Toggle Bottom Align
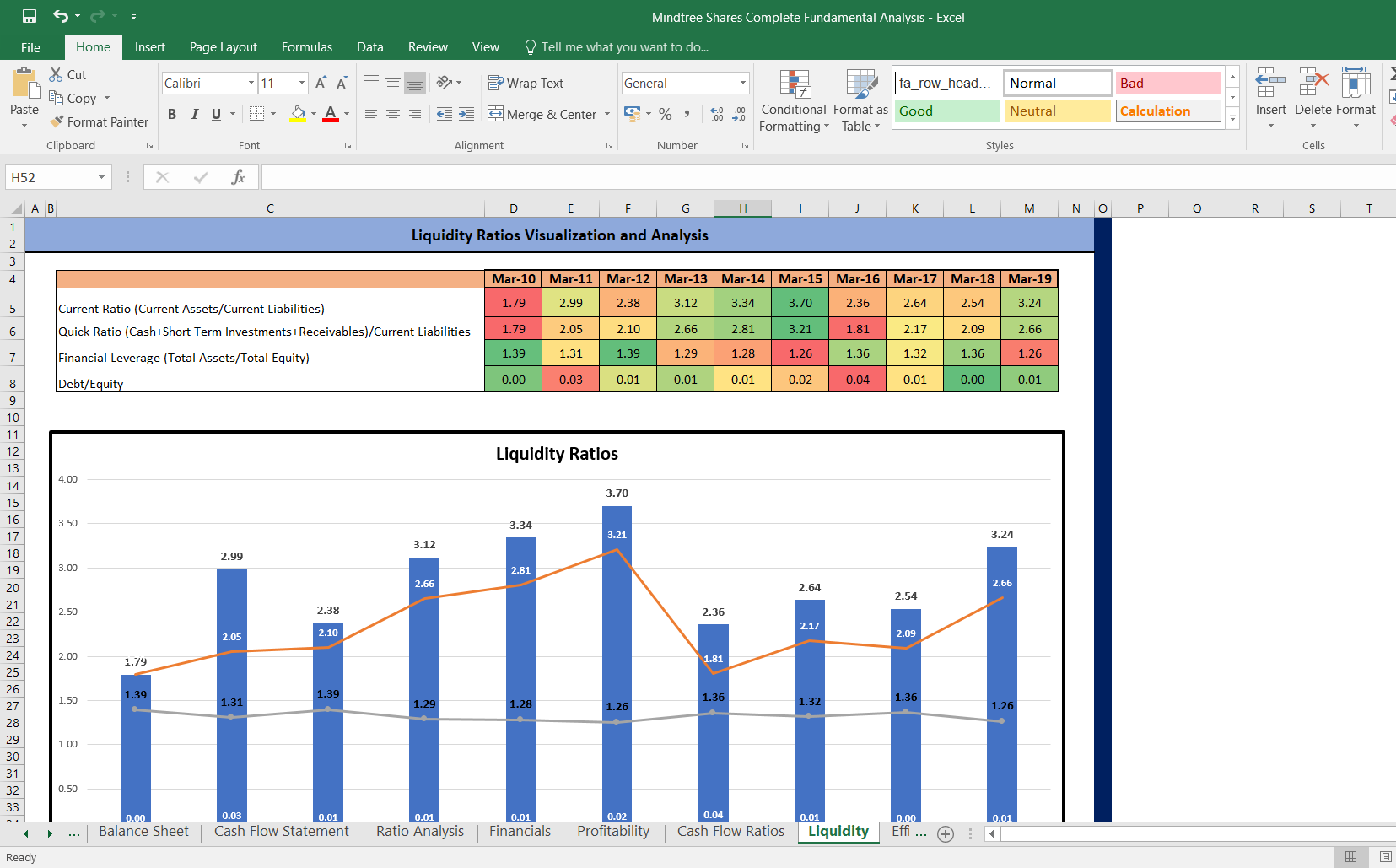This screenshot has width=1396, height=868. tap(414, 83)
